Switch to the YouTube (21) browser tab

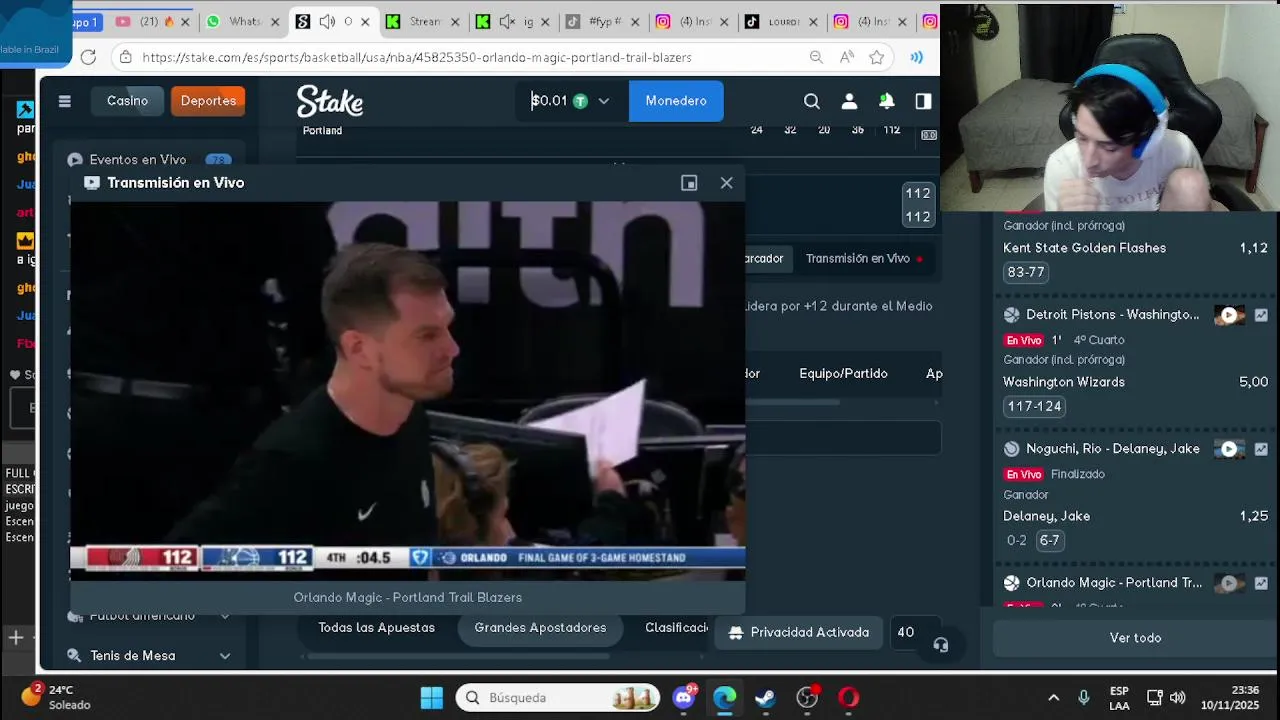point(153,21)
